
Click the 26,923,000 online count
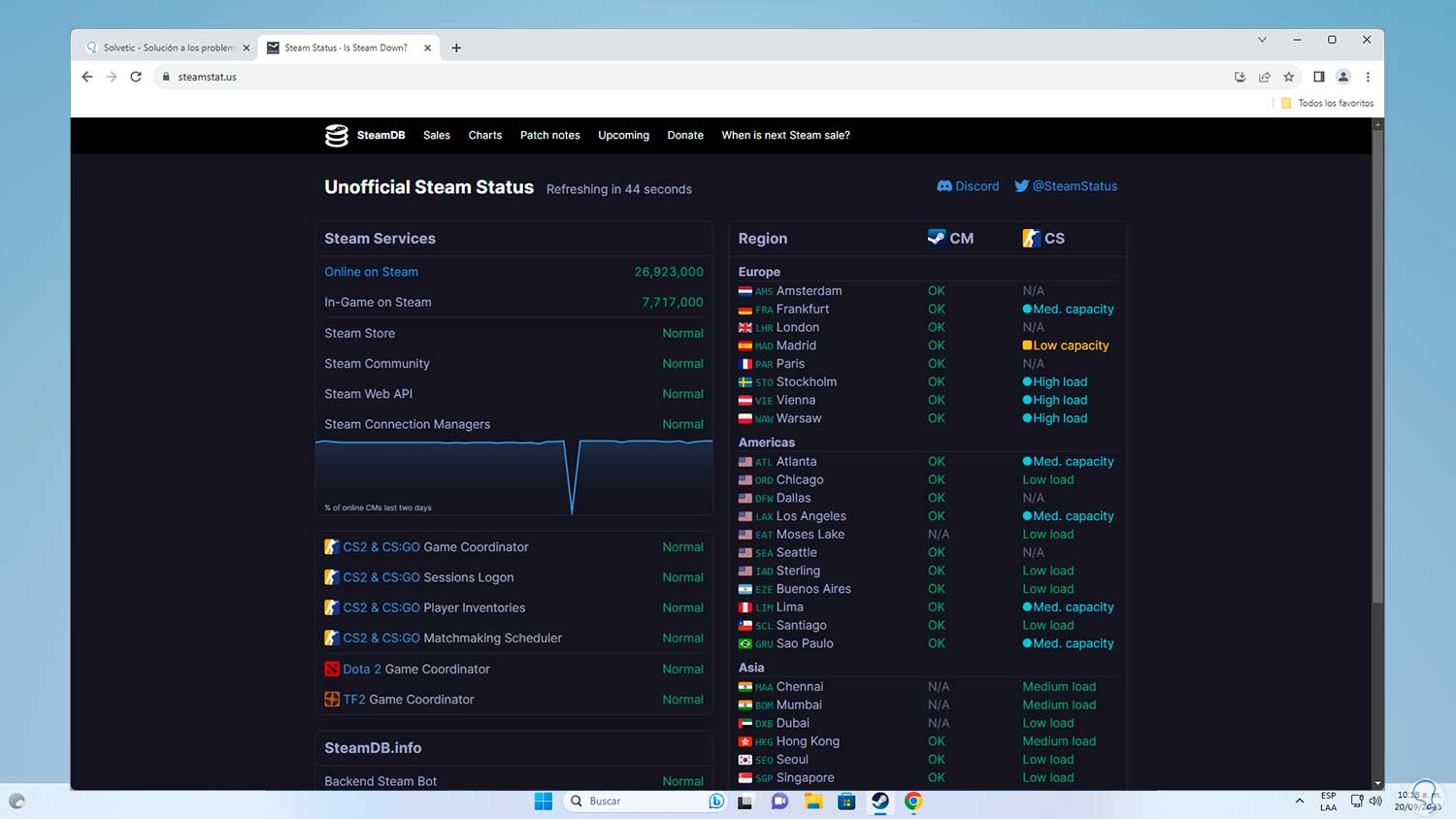pos(669,273)
